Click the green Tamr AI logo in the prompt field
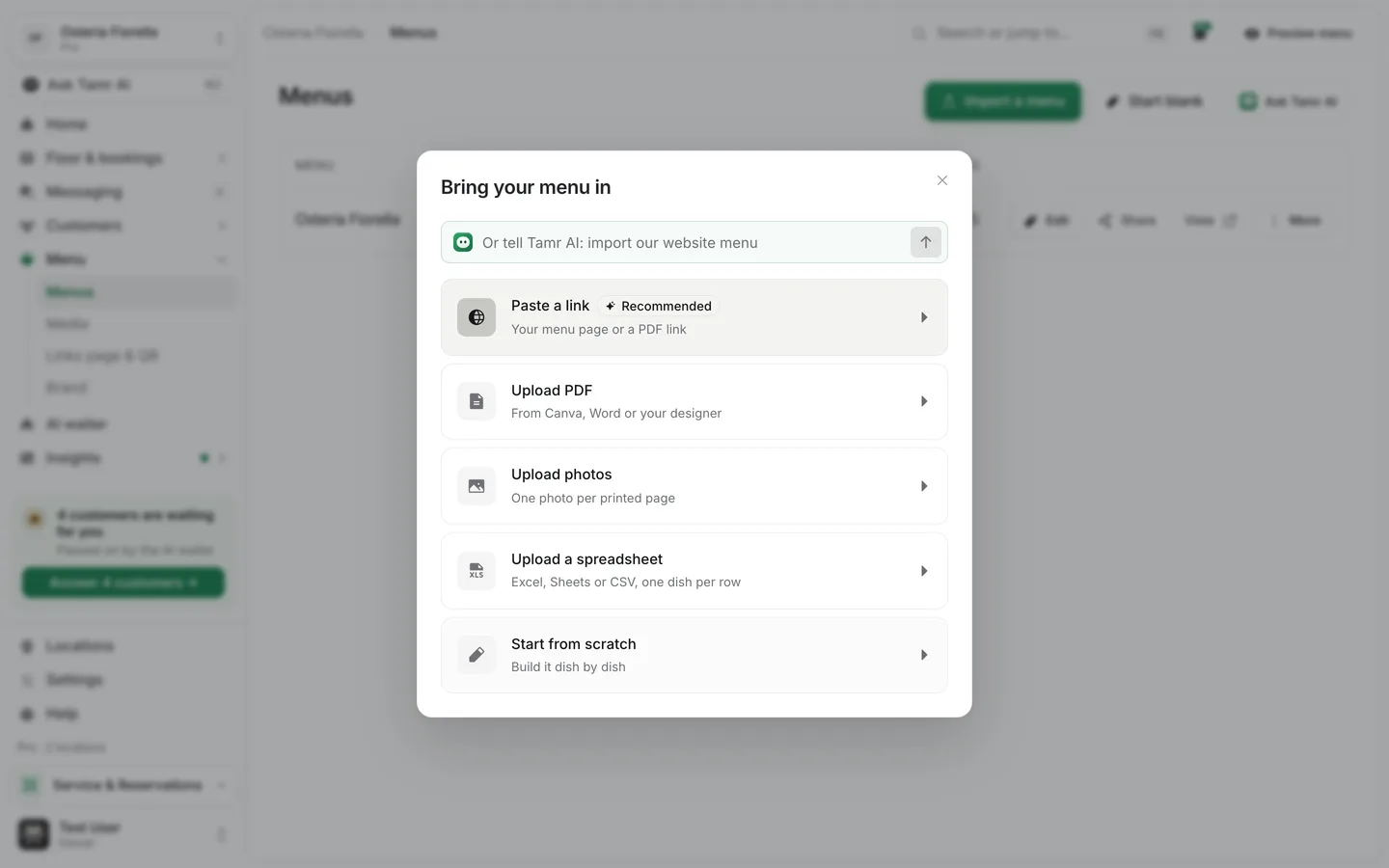This screenshot has height=868, width=1389. pos(463,242)
